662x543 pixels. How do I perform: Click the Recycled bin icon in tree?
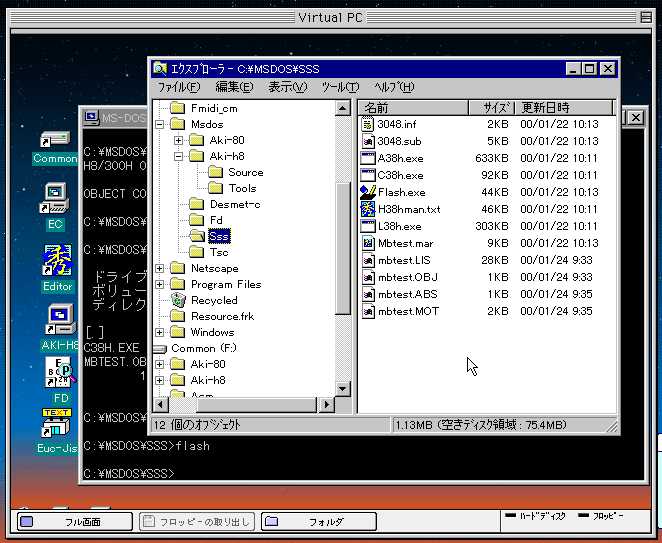tap(178, 300)
